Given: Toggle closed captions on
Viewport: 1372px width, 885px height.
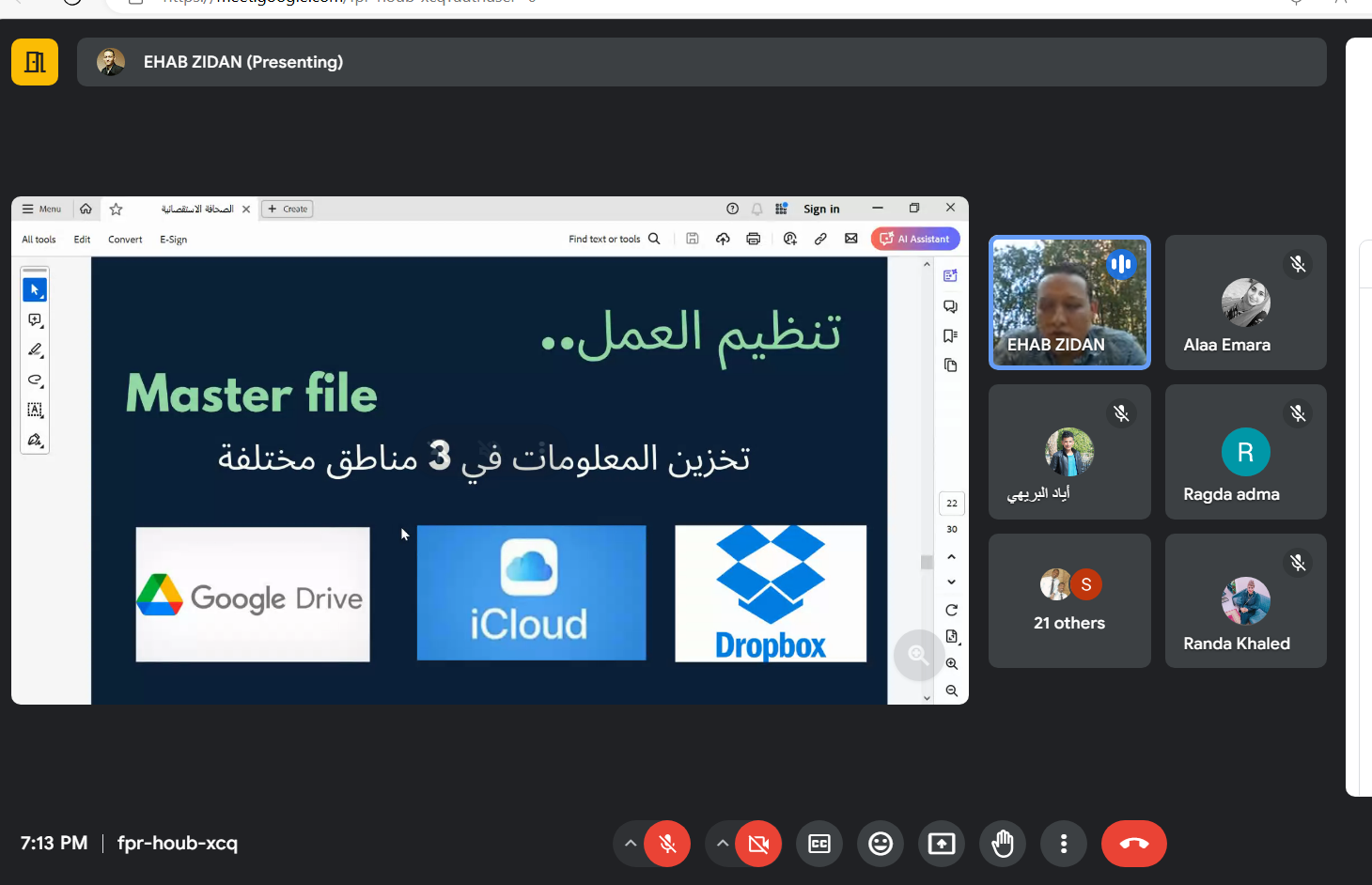Looking at the screenshot, I should pos(819,844).
